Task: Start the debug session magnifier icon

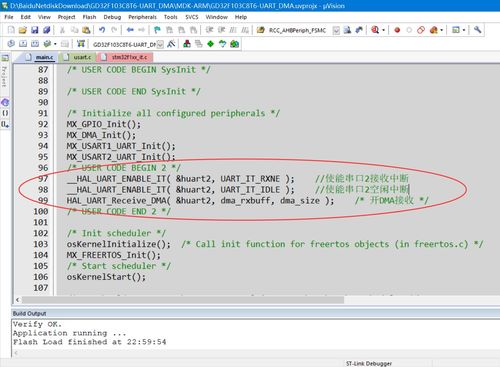Action: (375, 30)
